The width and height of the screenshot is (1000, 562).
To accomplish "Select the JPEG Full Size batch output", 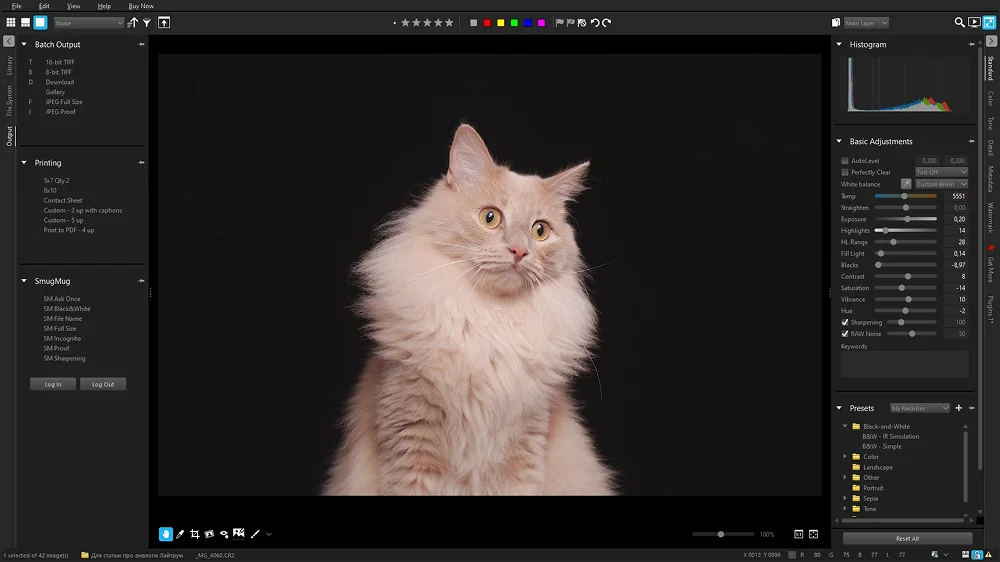I will coord(64,102).
